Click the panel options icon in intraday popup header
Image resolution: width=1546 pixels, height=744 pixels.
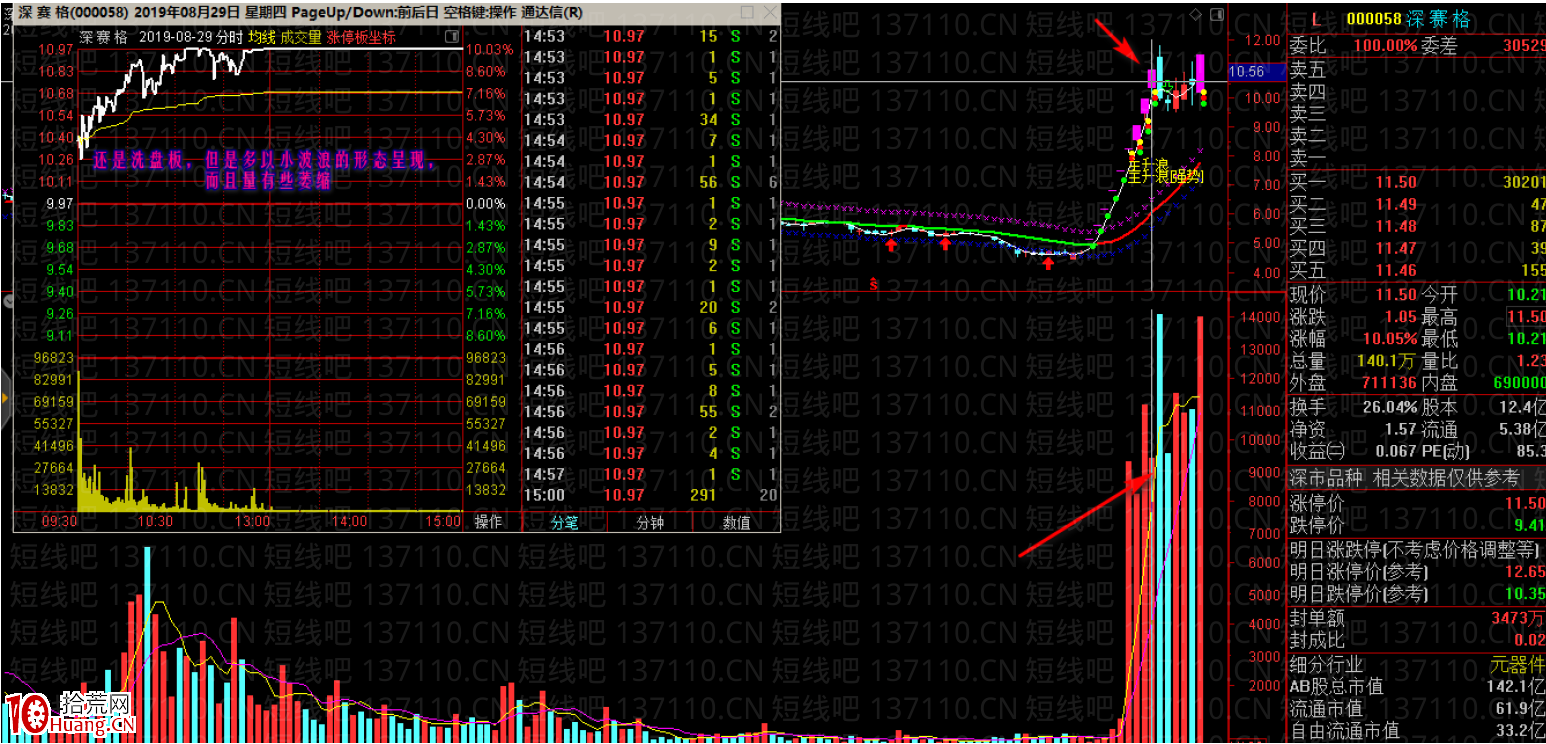(x=452, y=36)
